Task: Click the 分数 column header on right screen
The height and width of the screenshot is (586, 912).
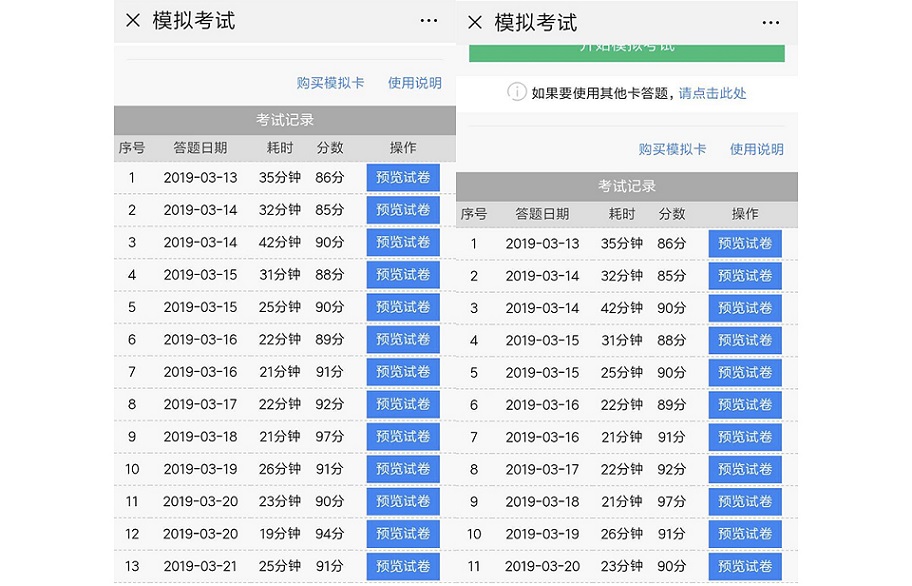Action: 672,214
